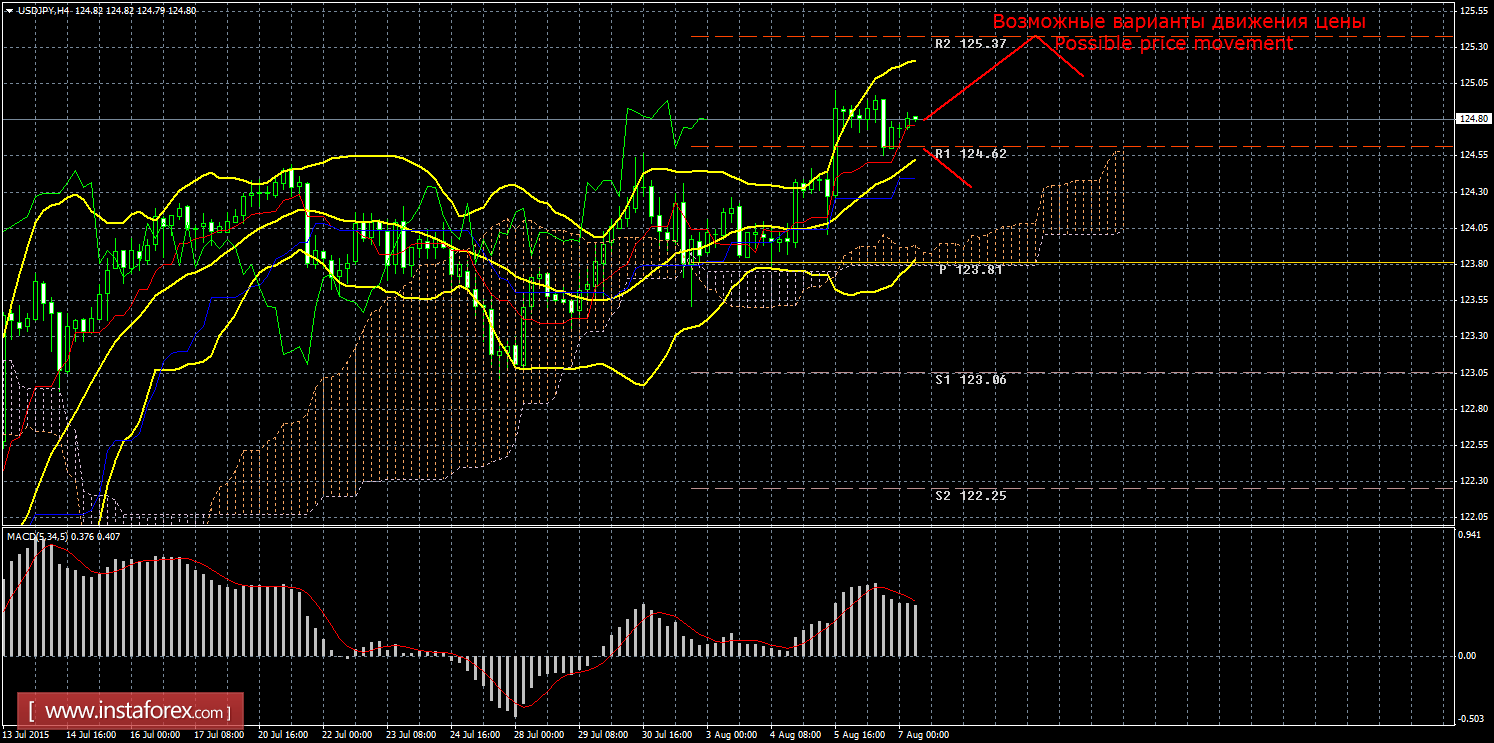Viewport: 1494px width, 743px height.
Task: Click the Russian 'Возможные варианты движения цены' annotation
Action: 1178,21
